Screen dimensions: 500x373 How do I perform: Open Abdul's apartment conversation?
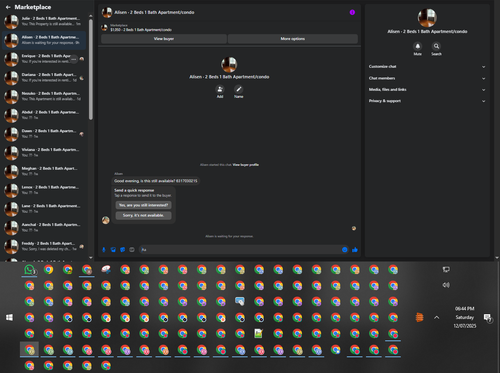tap(44, 115)
